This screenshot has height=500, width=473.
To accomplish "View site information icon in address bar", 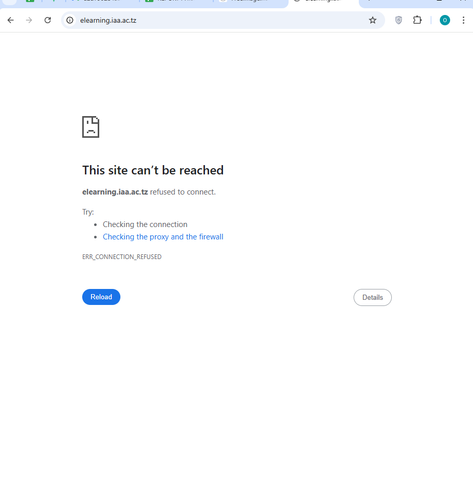I will 70,20.
